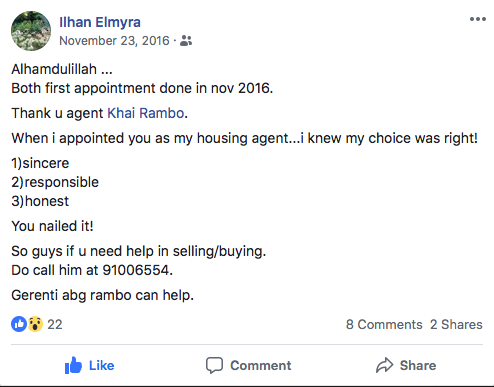Click the speech bubble Comment icon
Viewport: 494px width, 387px height.
[214, 365]
